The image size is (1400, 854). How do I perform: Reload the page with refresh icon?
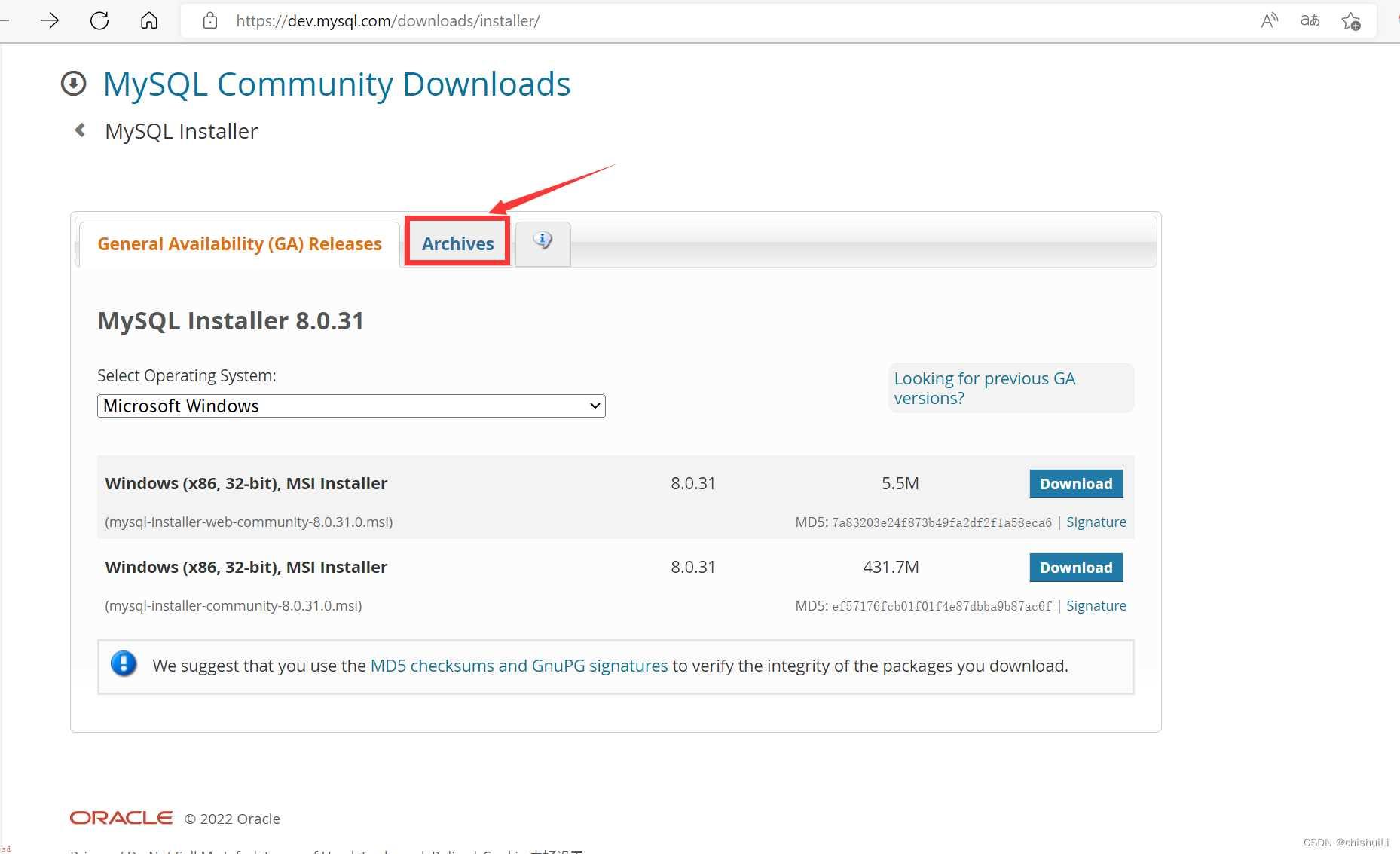99,20
